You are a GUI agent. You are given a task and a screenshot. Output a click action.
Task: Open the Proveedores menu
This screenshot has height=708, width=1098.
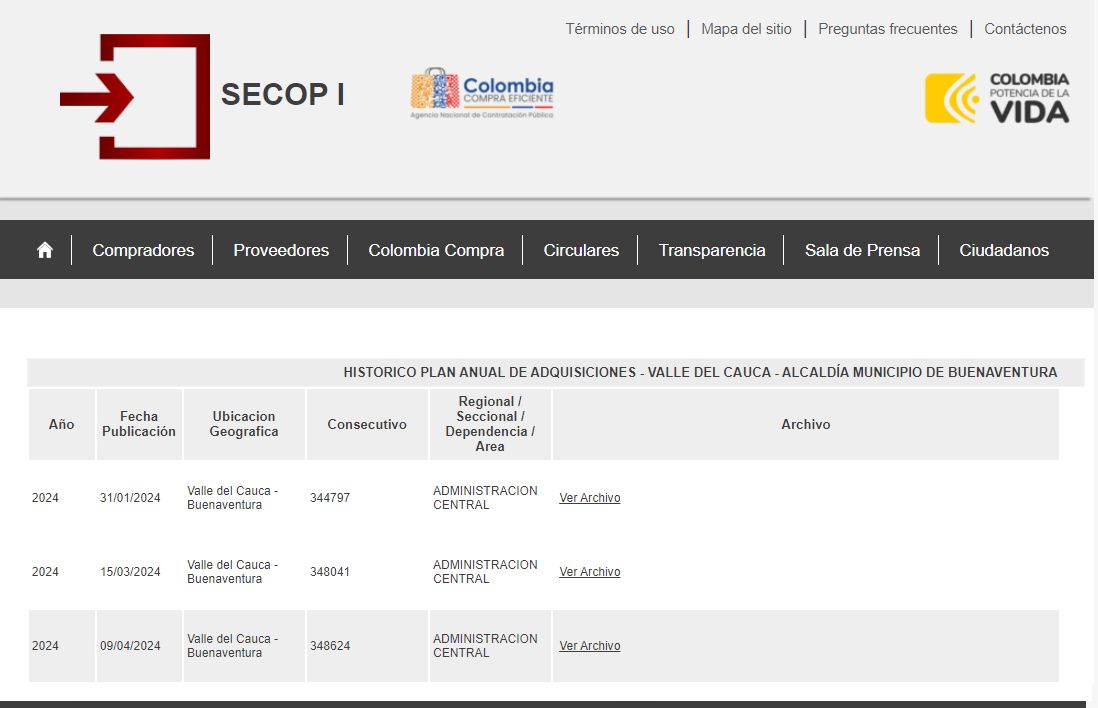281,250
